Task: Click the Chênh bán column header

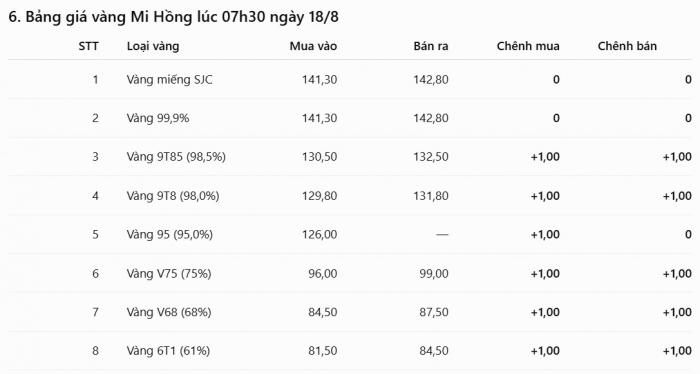Action: pos(627,46)
